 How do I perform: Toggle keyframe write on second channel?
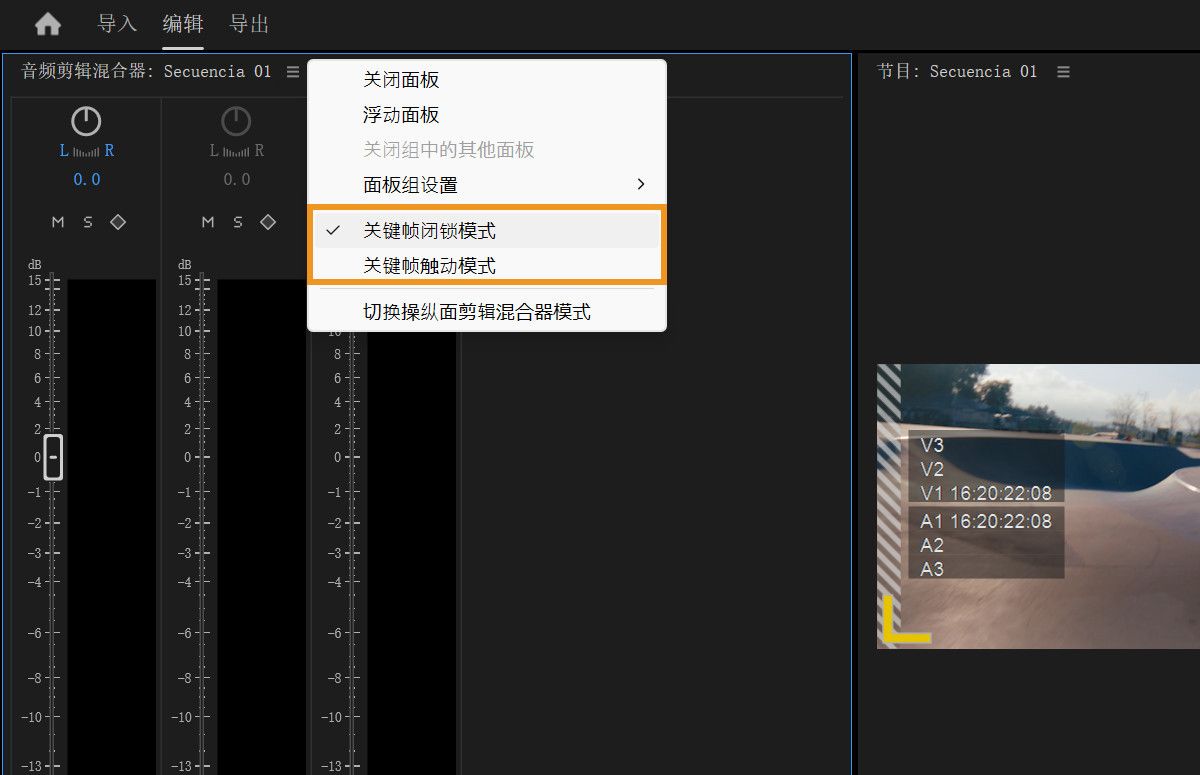(268, 222)
